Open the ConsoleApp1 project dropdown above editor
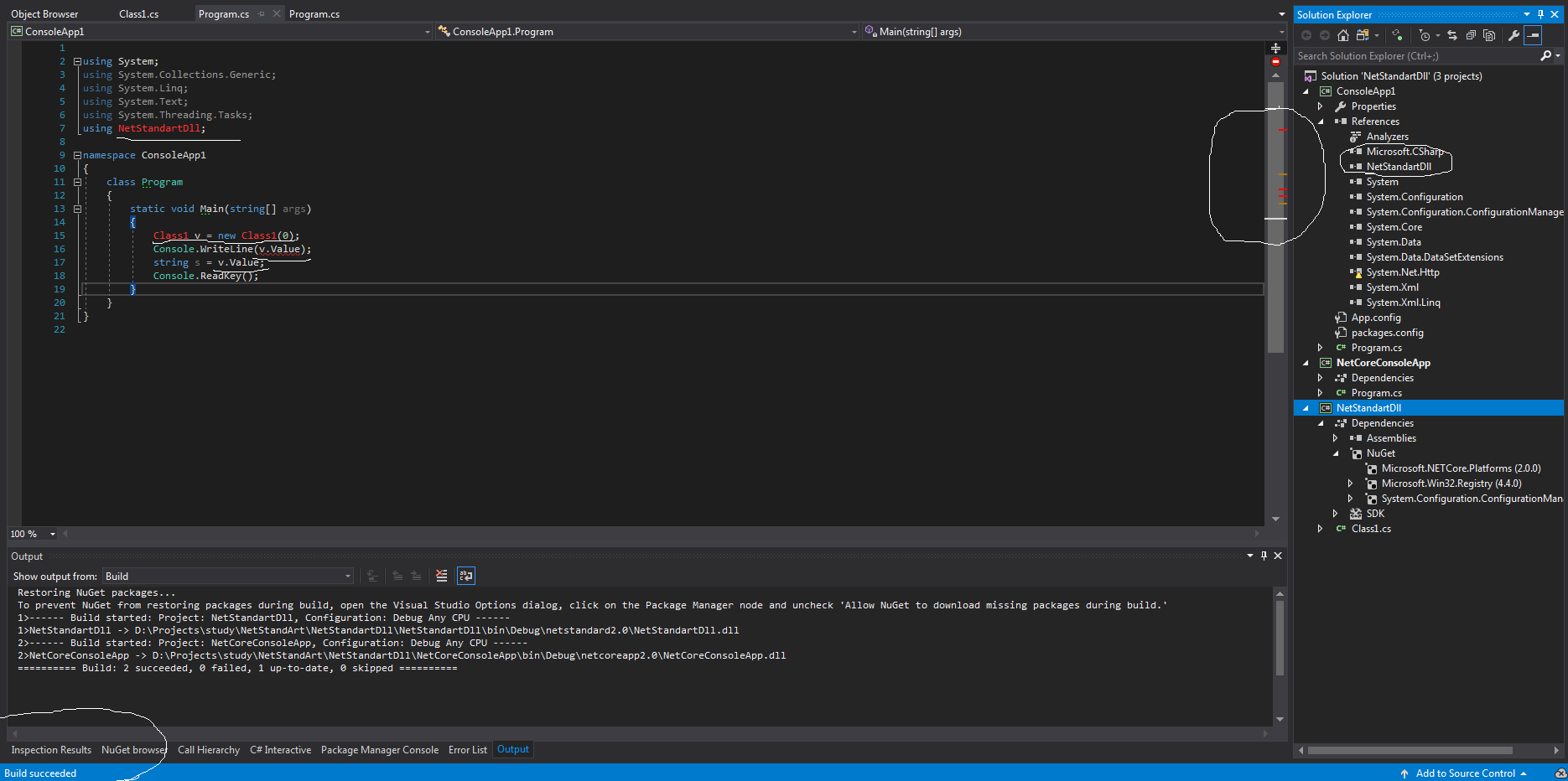Image resolution: width=1568 pixels, height=781 pixels. (221, 32)
